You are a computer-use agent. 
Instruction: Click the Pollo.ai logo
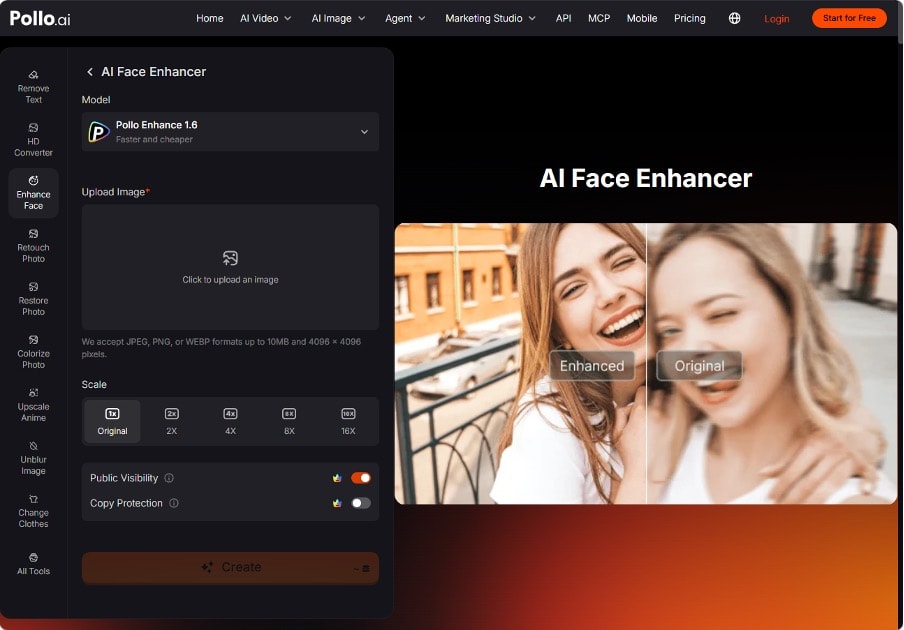coord(40,18)
